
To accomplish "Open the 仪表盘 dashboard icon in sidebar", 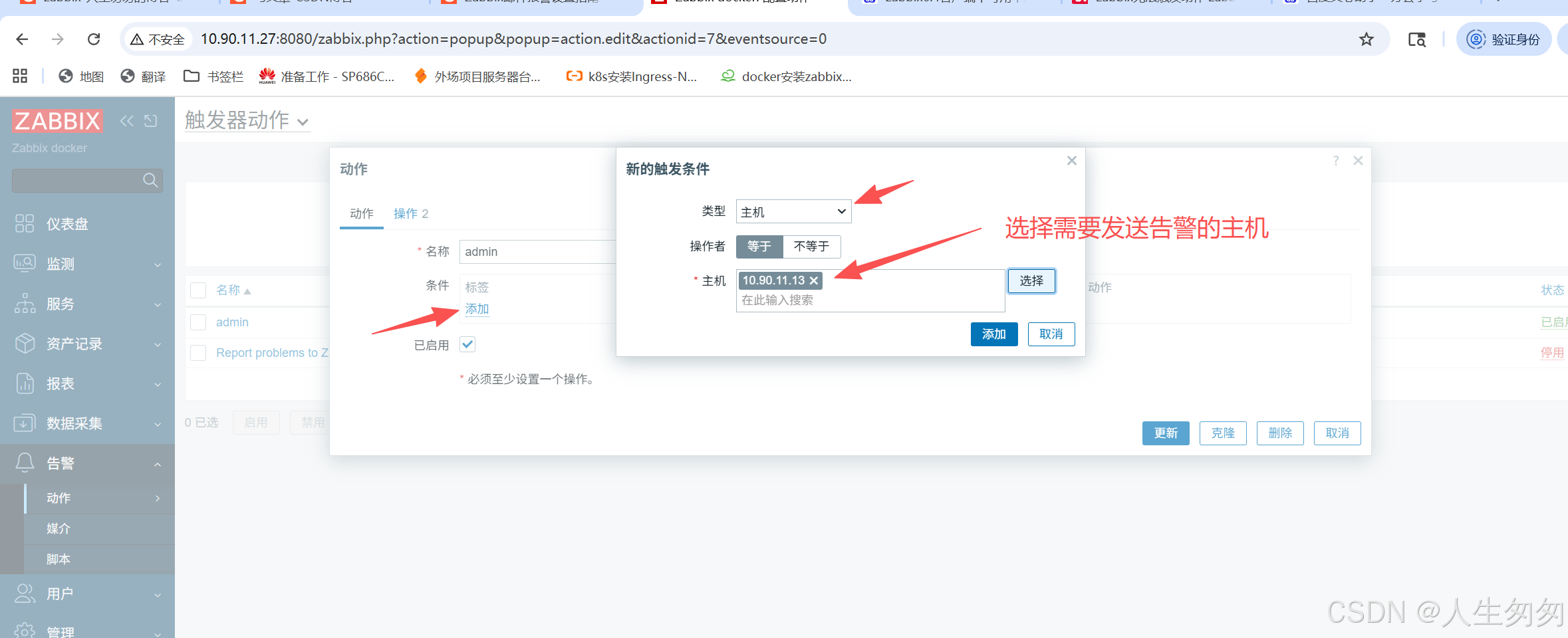I will (25, 223).
